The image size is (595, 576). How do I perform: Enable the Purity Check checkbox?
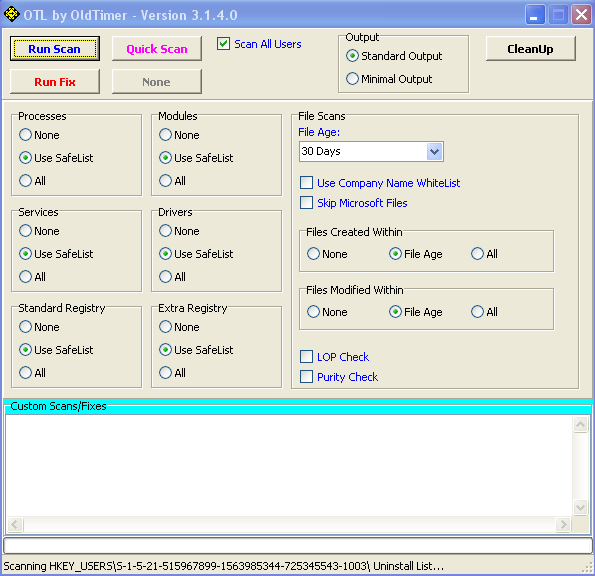point(306,377)
